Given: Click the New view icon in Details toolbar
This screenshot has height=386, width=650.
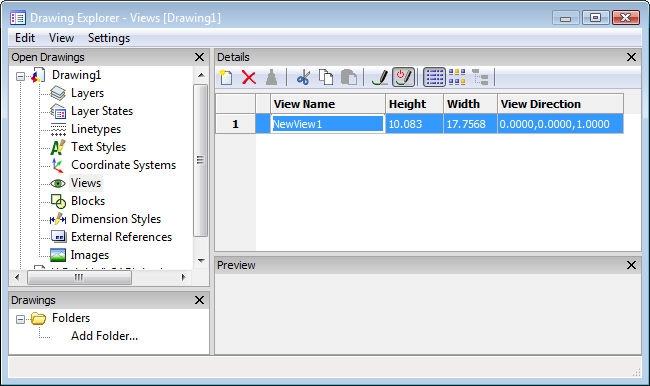Looking at the screenshot, I should point(226,78).
